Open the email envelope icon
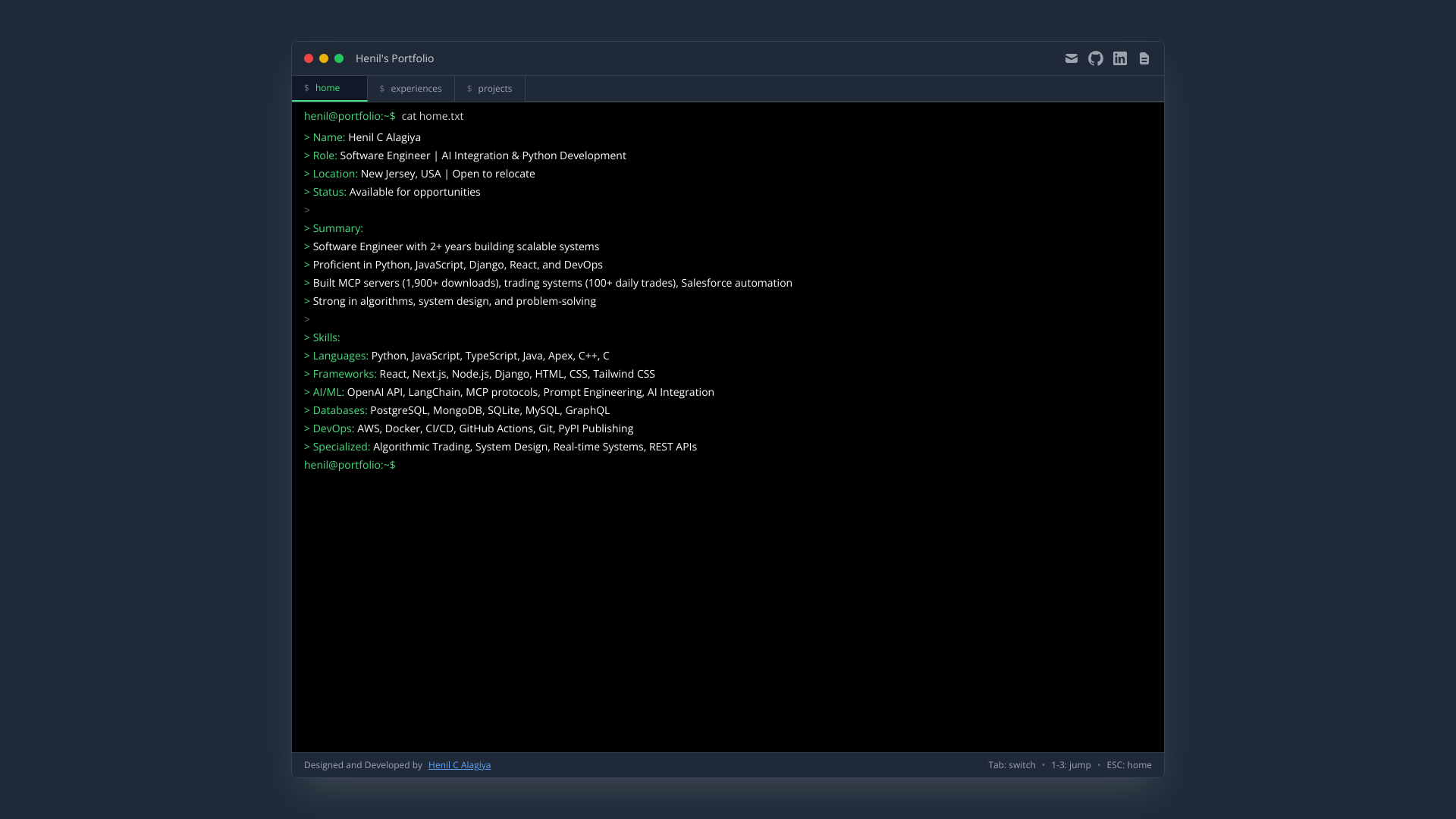The height and width of the screenshot is (819, 1456). coord(1071,58)
